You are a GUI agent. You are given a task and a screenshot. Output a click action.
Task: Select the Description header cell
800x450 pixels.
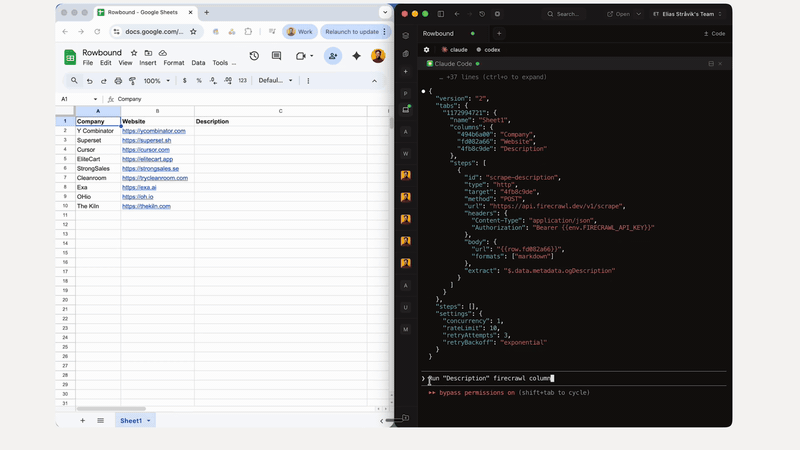tap(281, 121)
